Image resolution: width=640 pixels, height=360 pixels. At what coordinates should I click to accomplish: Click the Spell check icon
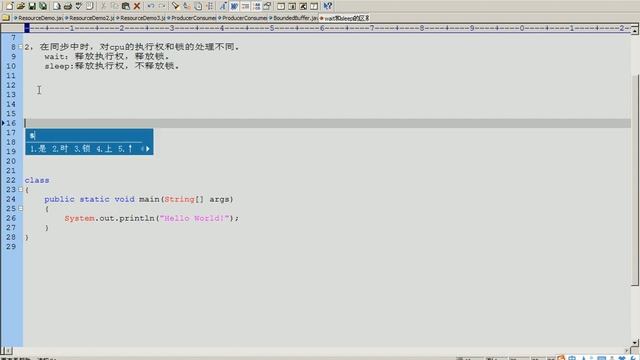point(79,6)
